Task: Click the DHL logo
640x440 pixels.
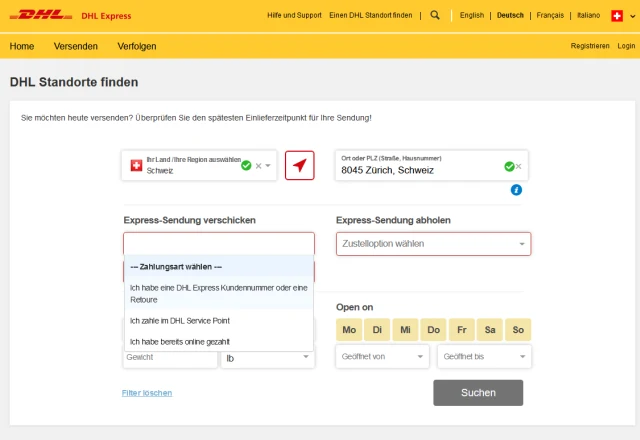Action: [42, 16]
